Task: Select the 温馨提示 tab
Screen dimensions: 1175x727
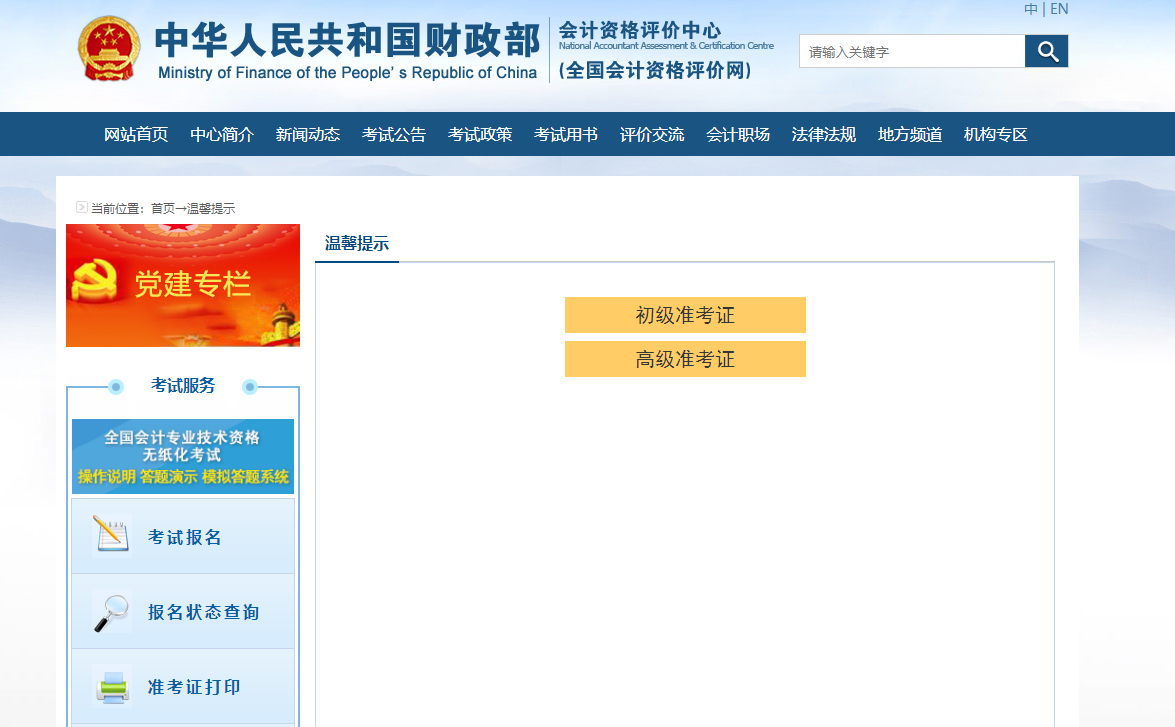Action: coord(357,243)
